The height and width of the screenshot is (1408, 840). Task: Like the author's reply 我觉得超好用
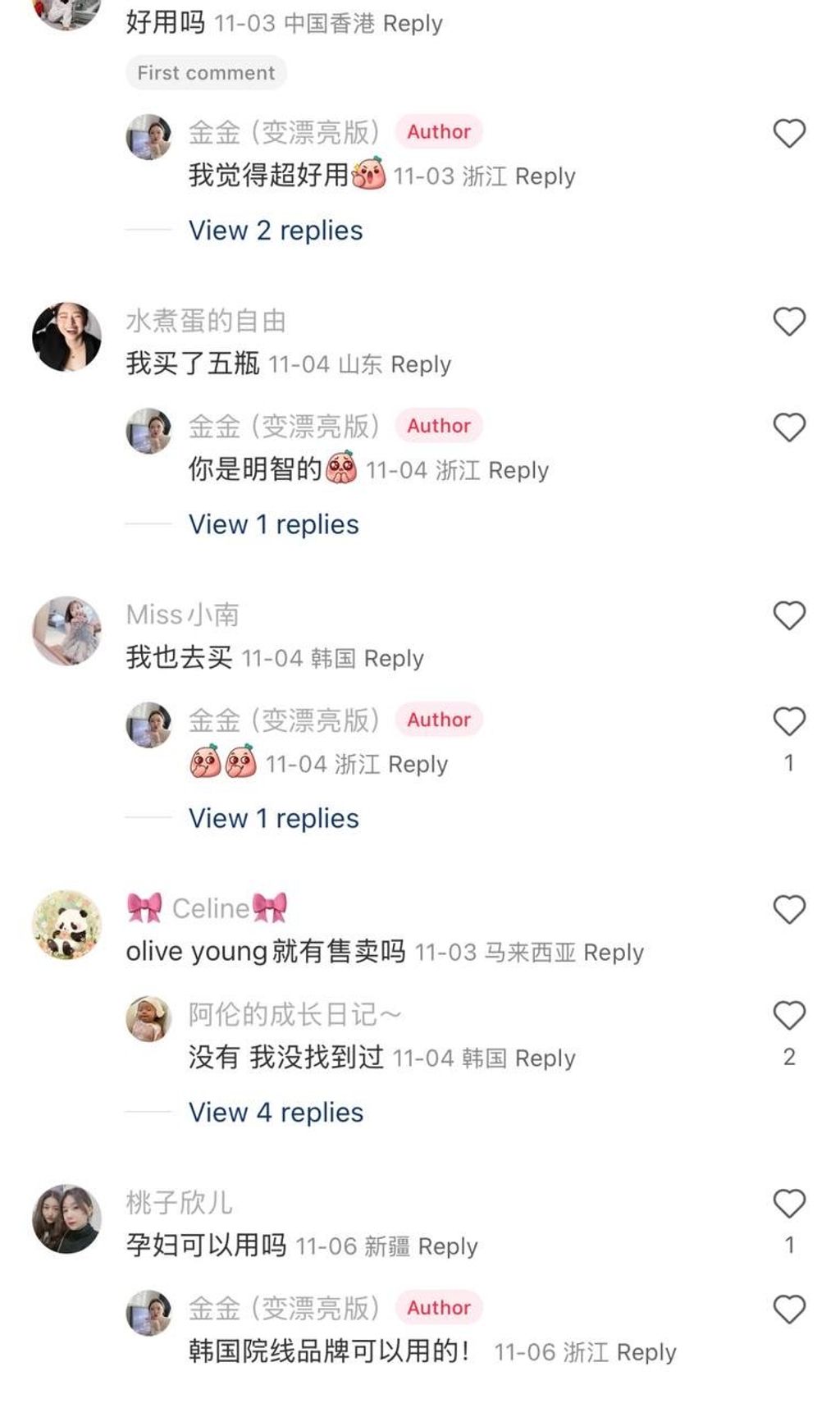click(x=789, y=133)
